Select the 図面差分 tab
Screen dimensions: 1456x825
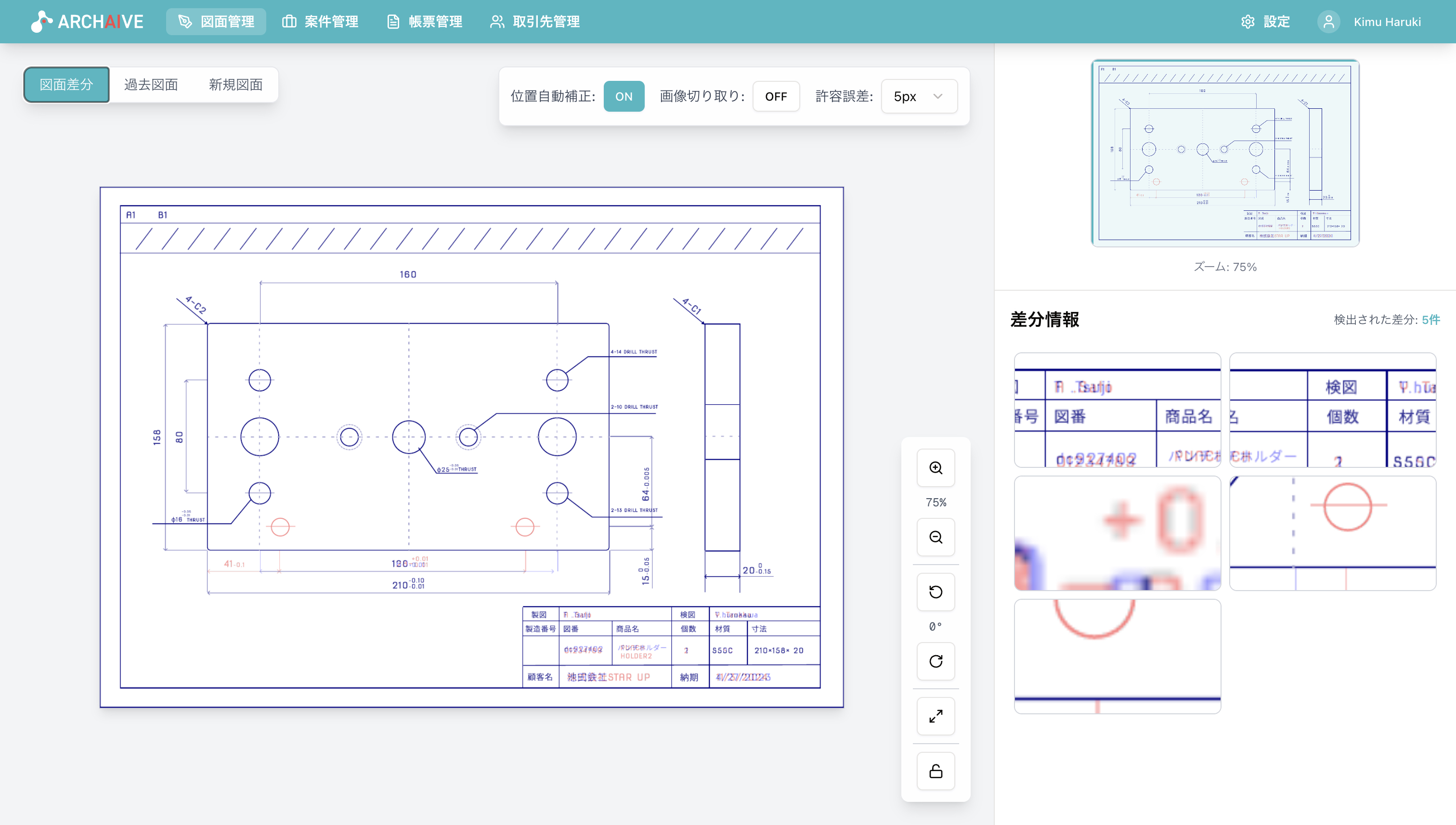tap(66, 85)
